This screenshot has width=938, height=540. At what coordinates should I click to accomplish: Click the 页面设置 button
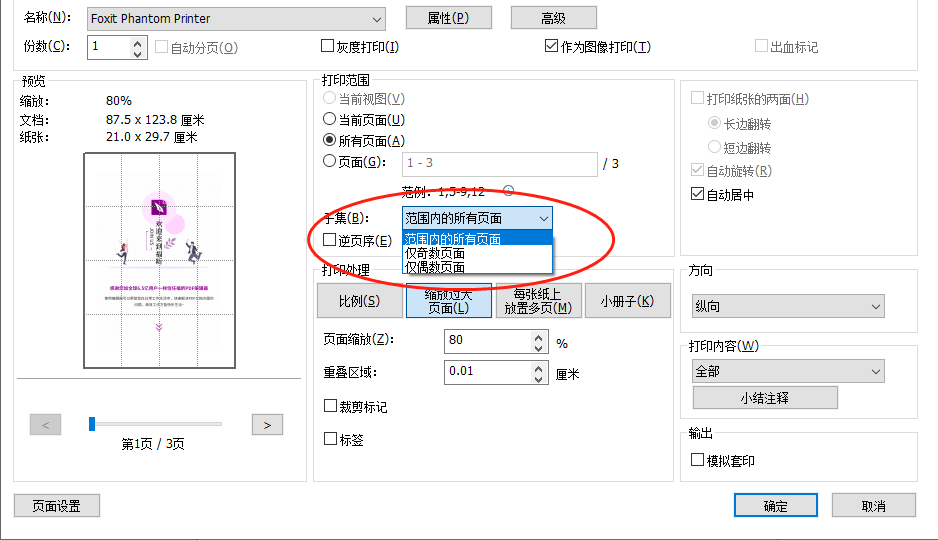point(57,506)
